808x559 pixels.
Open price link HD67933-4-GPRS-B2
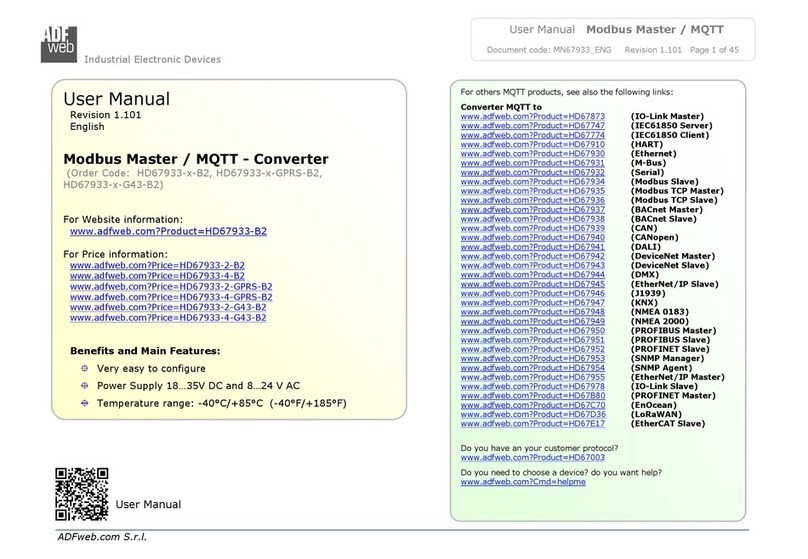click(x=171, y=297)
